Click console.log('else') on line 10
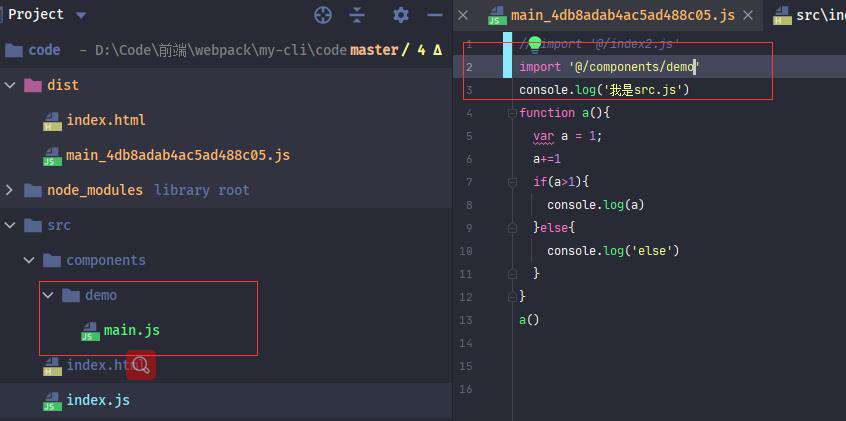This screenshot has height=421, width=846. (x=613, y=251)
